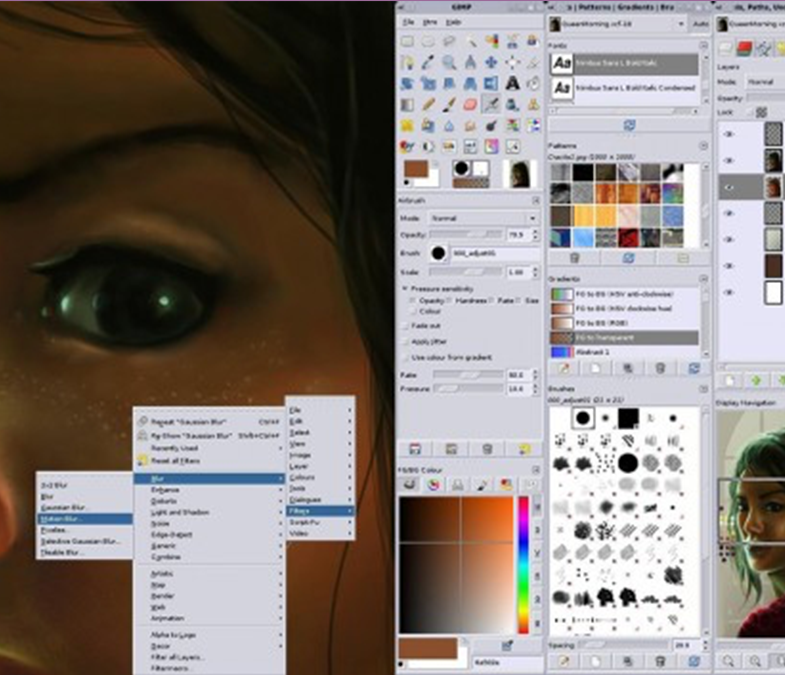
Task: Click the yellow Heal tool icon
Action: 408,126
